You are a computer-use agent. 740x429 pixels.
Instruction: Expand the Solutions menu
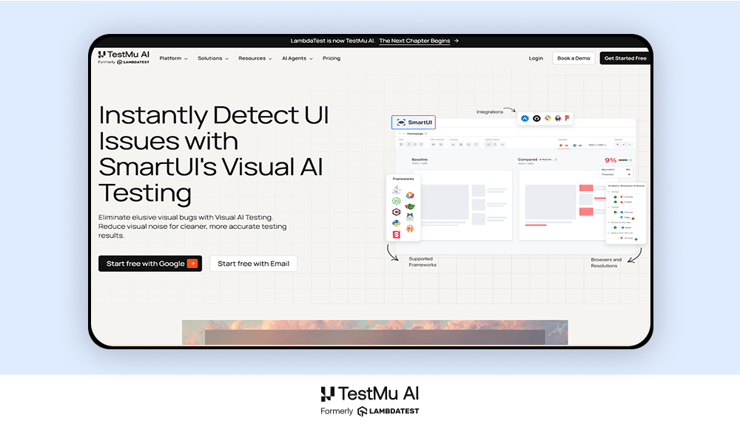point(213,58)
